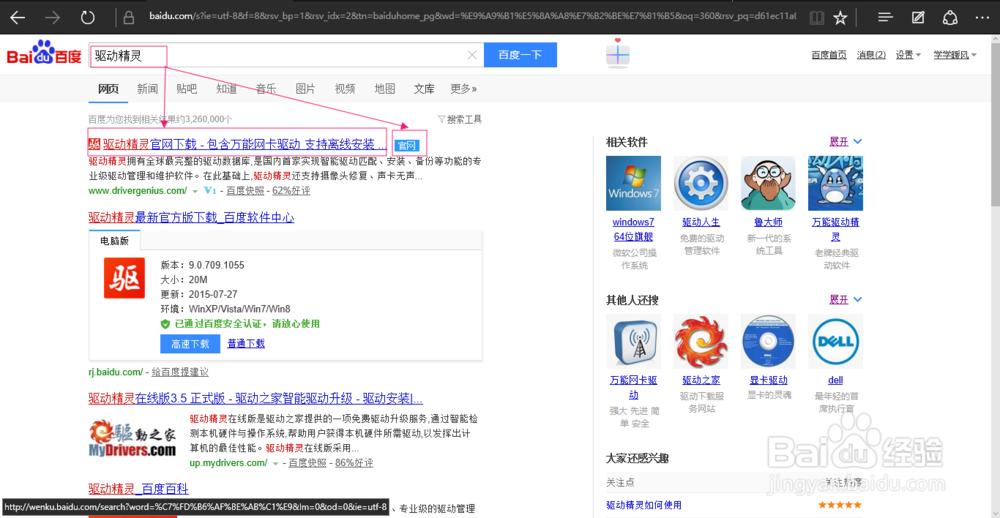Screen dimensions: 1000x518
Task: Click the 官网 official site badge
Action: coord(406,146)
